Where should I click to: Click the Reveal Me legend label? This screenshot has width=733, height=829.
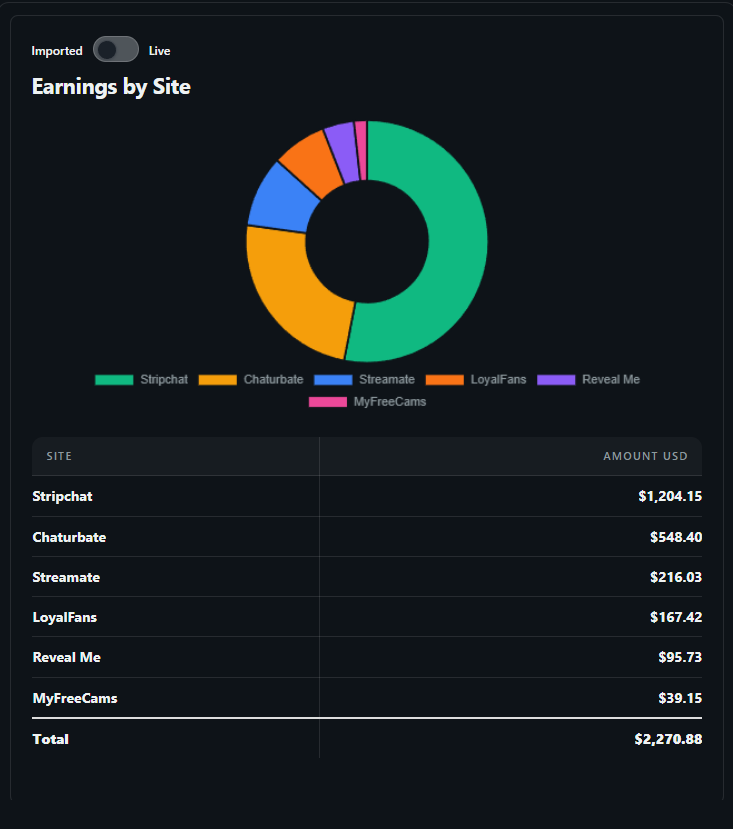(x=611, y=380)
